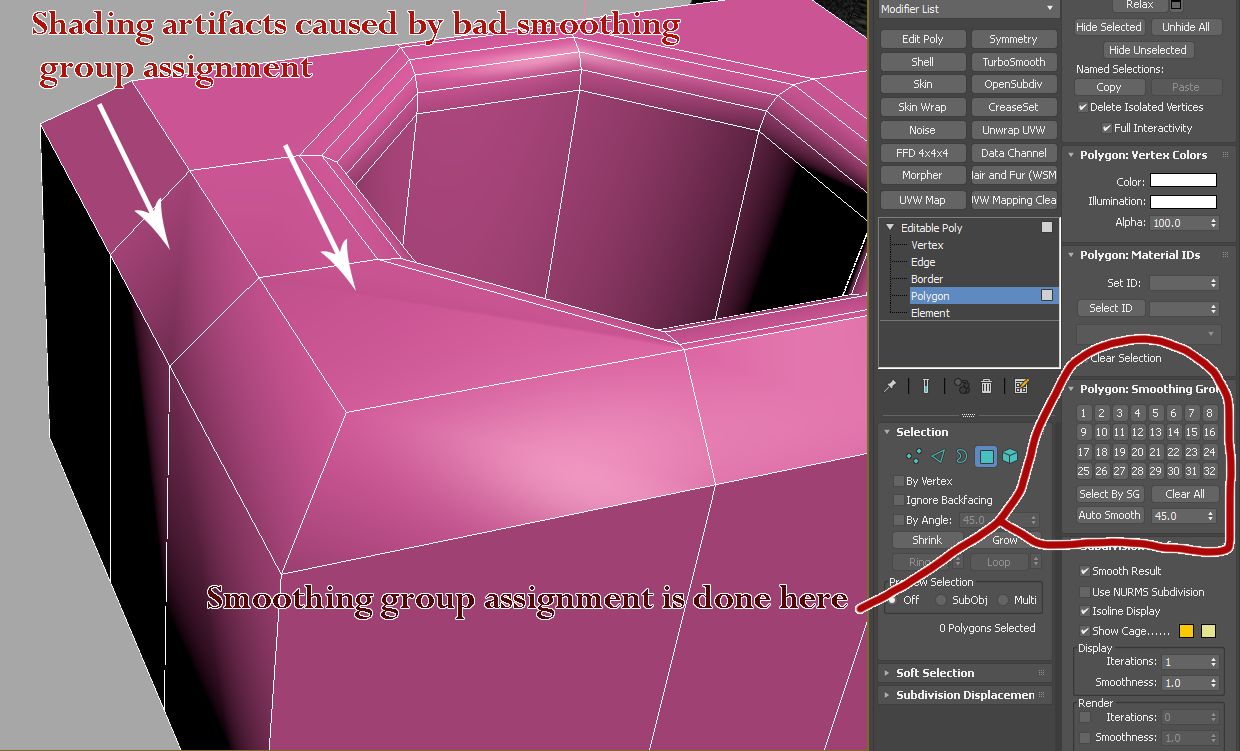Open the Modifier List dropdown
This screenshot has width=1240, height=751.
point(967,9)
